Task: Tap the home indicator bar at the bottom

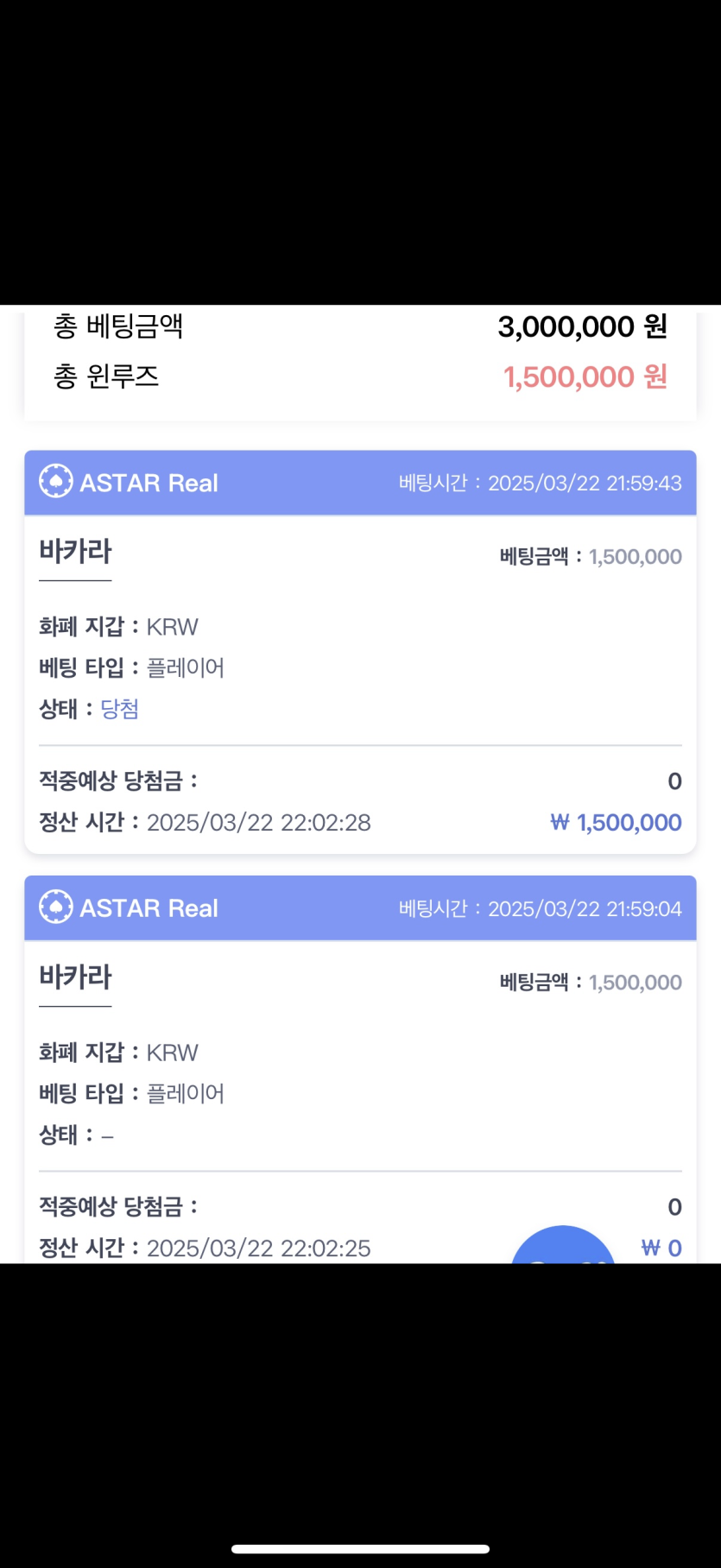Action: point(360,1548)
